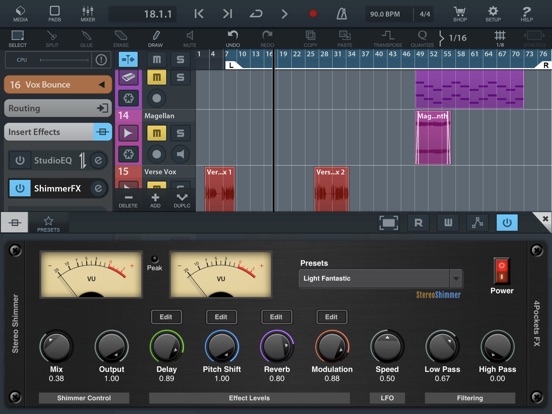
Task: Paste the copied event
Action: (345, 39)
